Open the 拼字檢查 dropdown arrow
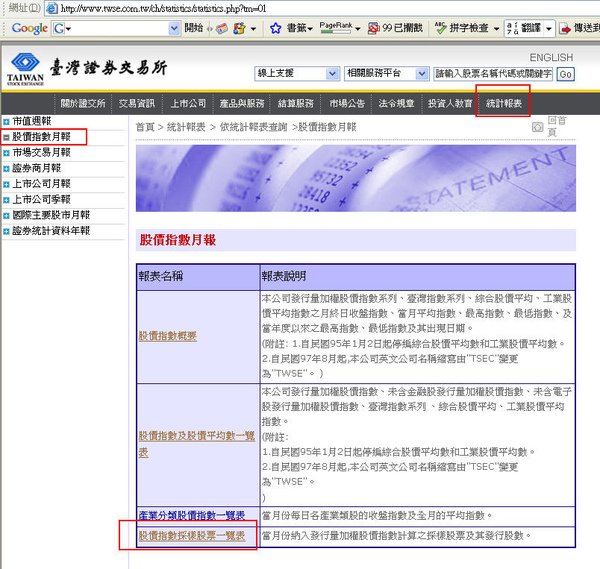Viewport: 600px width, 569px height. point(496,29)
